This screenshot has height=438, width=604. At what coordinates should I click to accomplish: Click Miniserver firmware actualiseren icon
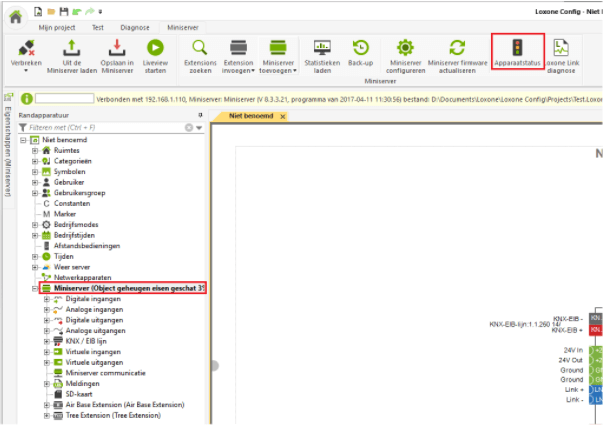coord(456,49)
